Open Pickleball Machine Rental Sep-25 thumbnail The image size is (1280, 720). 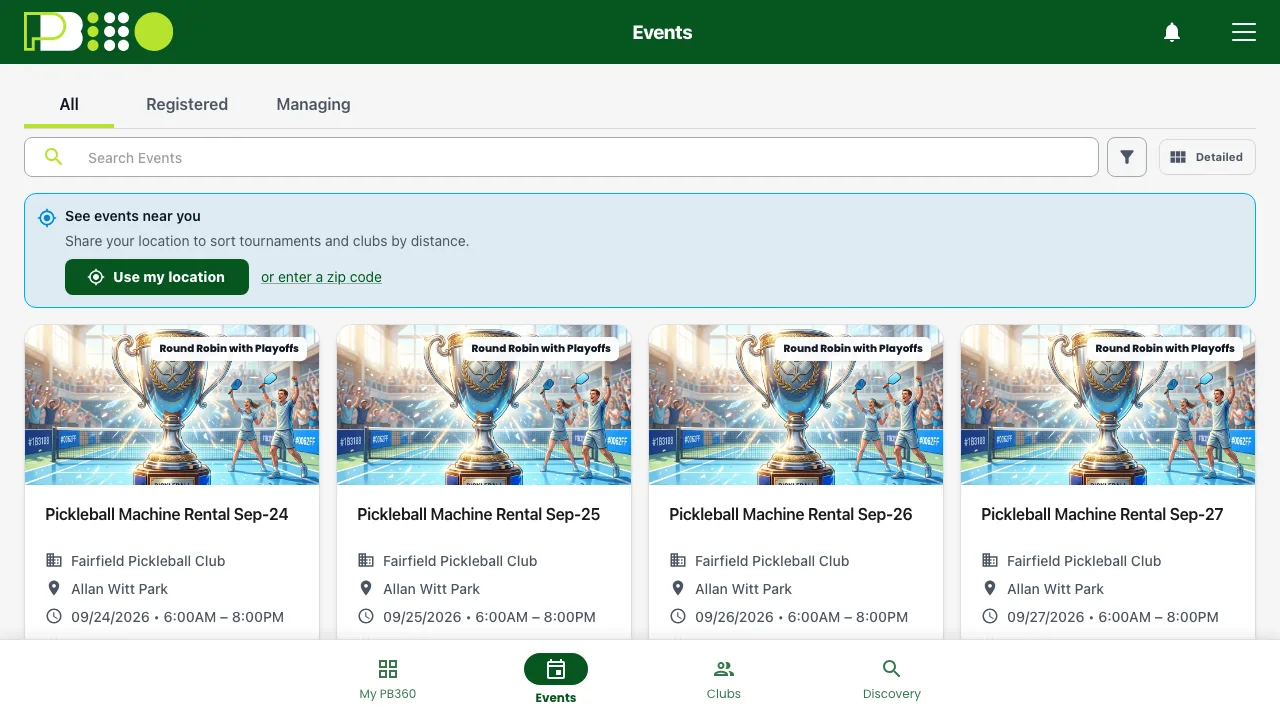coord(484,405)
